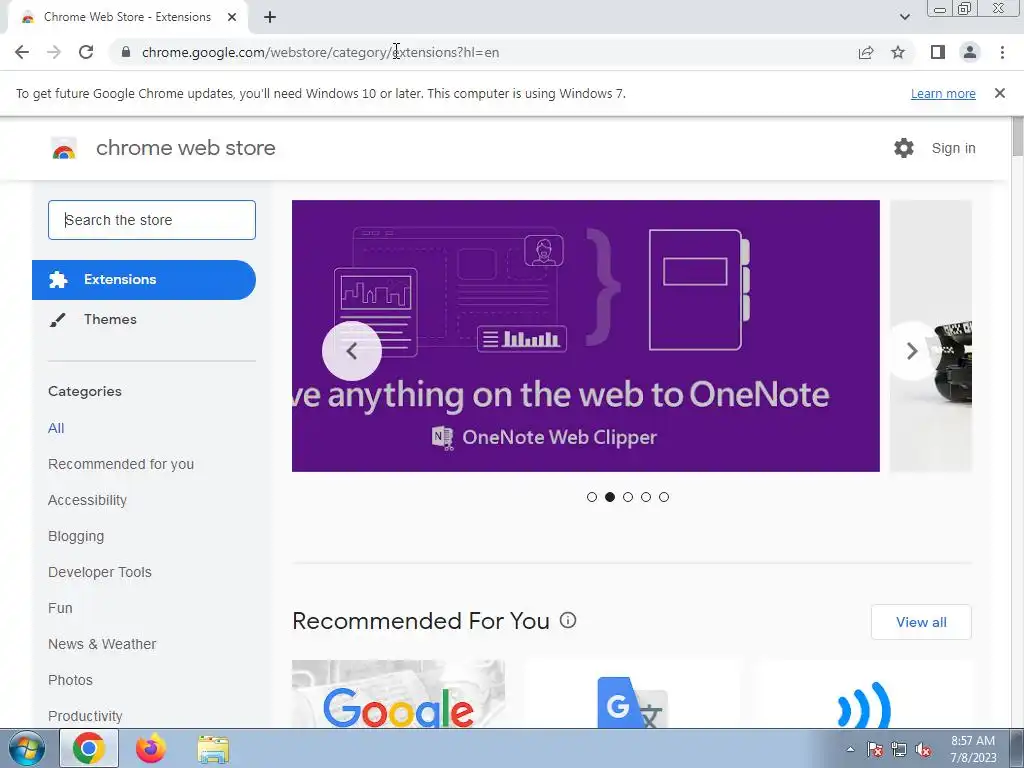Screen dimensions: 1024x768
Task: Open a new tab with the plus button
Action: tap(270, 17)
